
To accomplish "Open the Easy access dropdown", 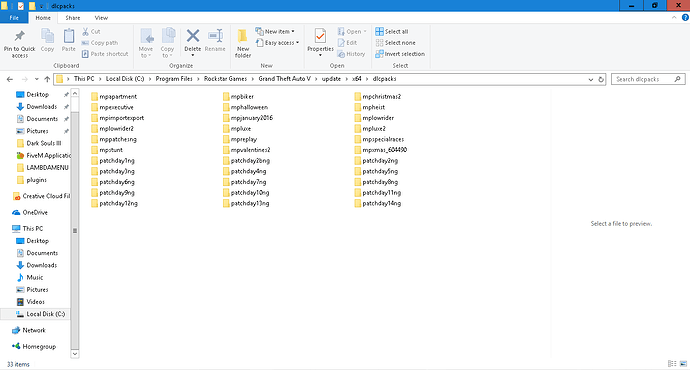I will tap(277, 43).
